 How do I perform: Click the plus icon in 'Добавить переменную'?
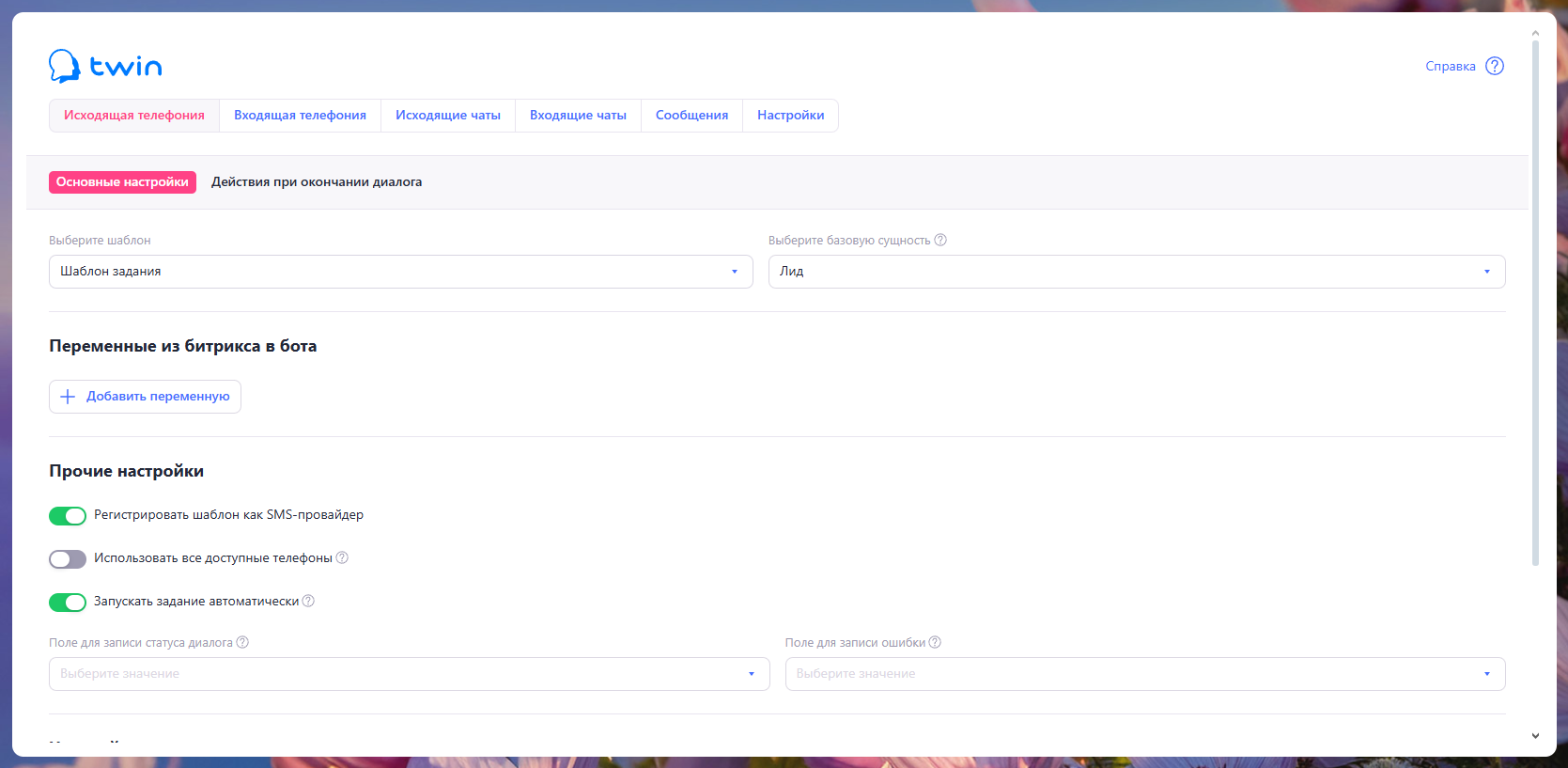click(x=68, y=397)
